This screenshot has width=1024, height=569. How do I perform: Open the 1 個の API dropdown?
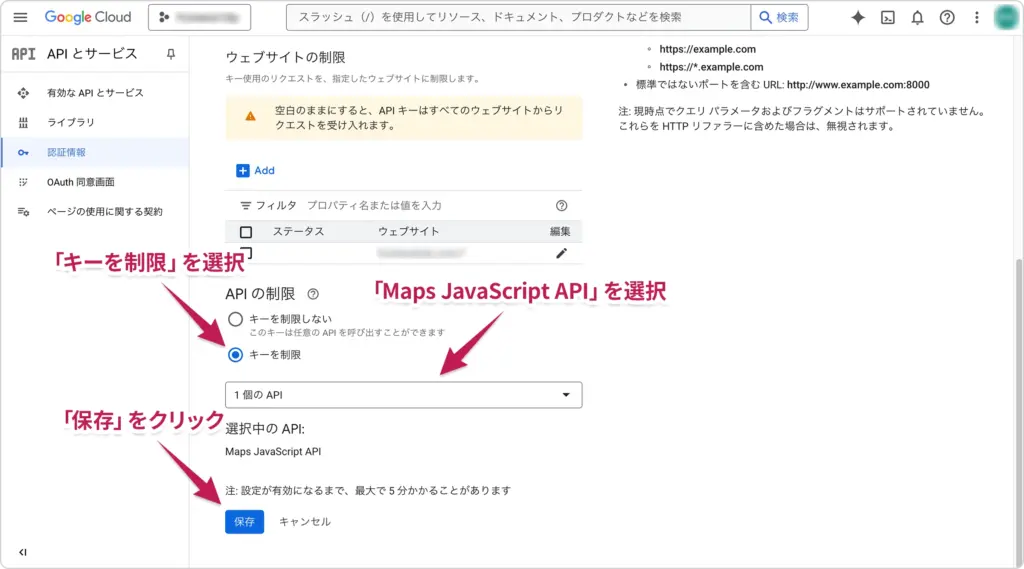404,395
